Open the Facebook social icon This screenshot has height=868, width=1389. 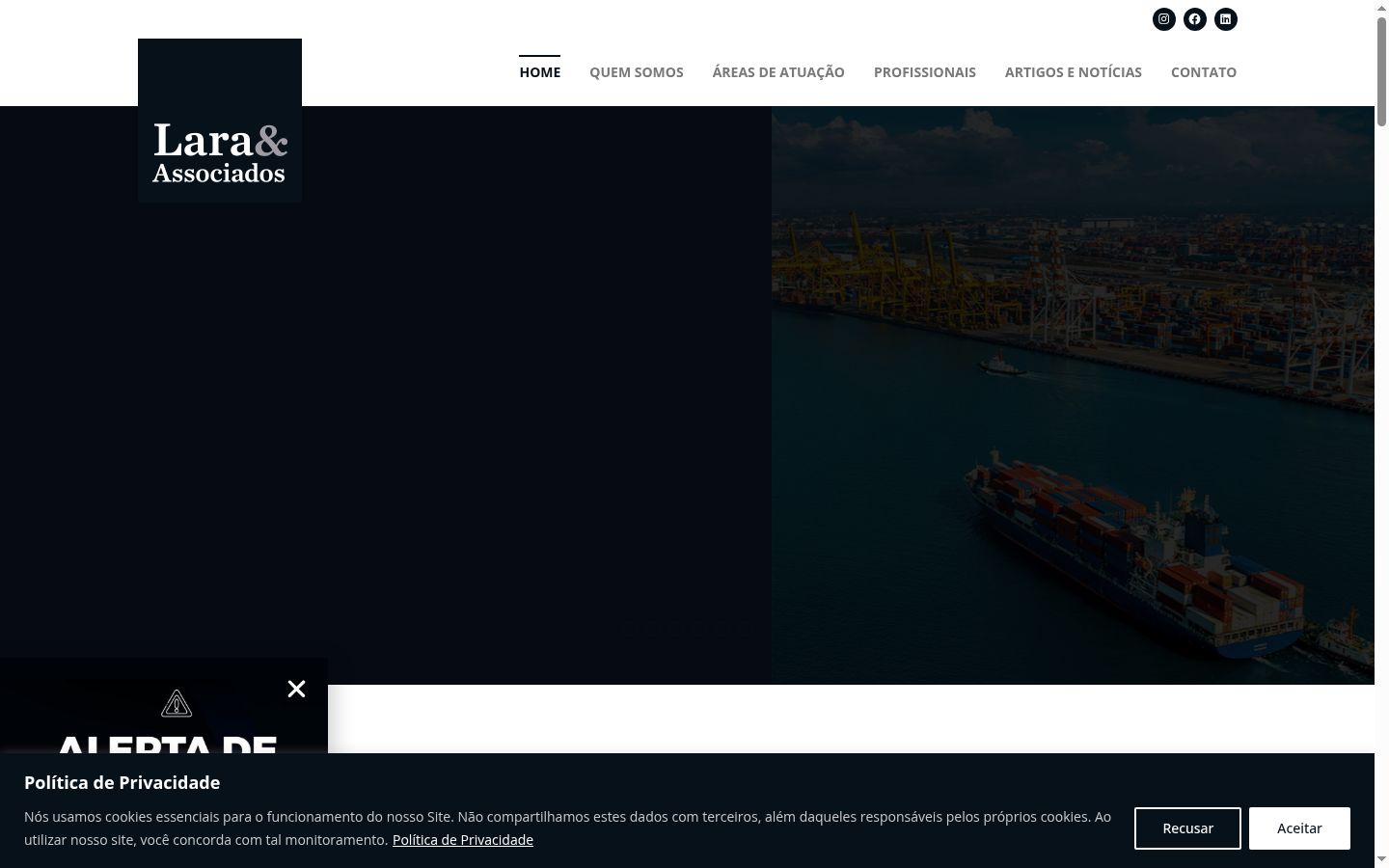click(x=1195, y=19)
